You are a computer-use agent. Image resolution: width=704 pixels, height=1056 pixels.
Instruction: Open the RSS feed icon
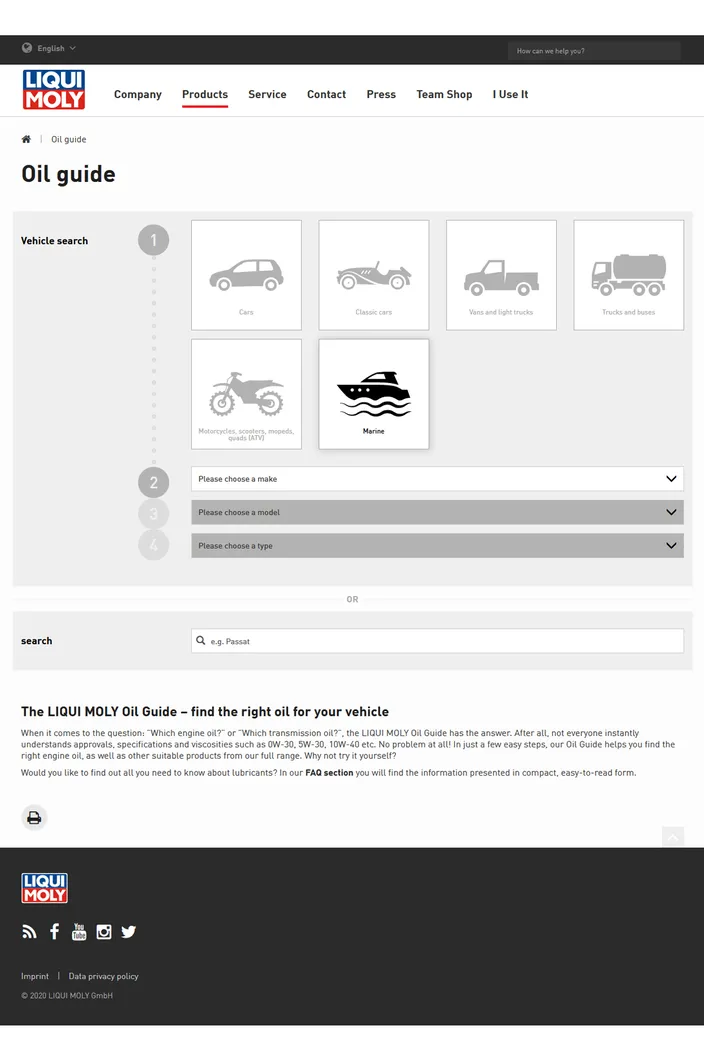[x=29, y=931]
